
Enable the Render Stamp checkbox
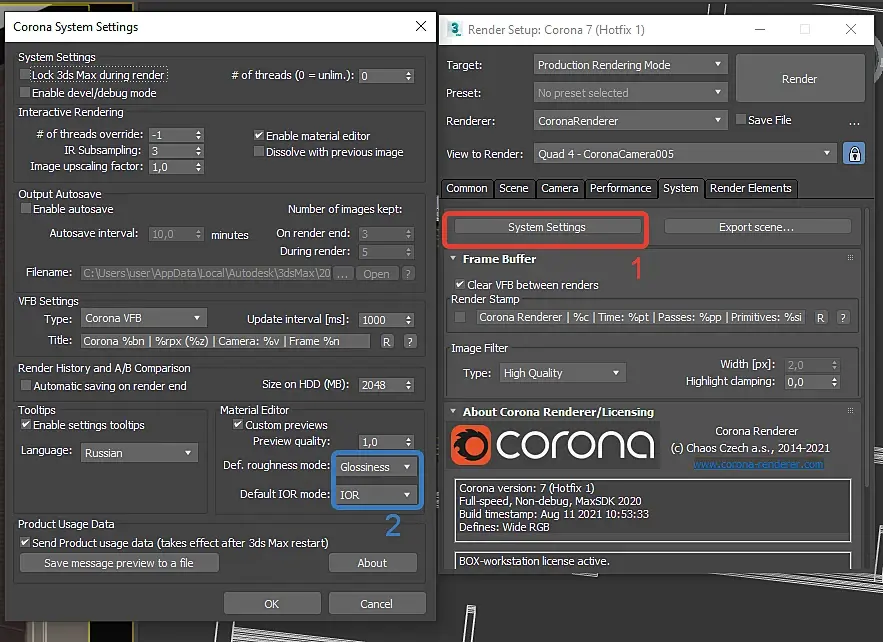point(460,317)
